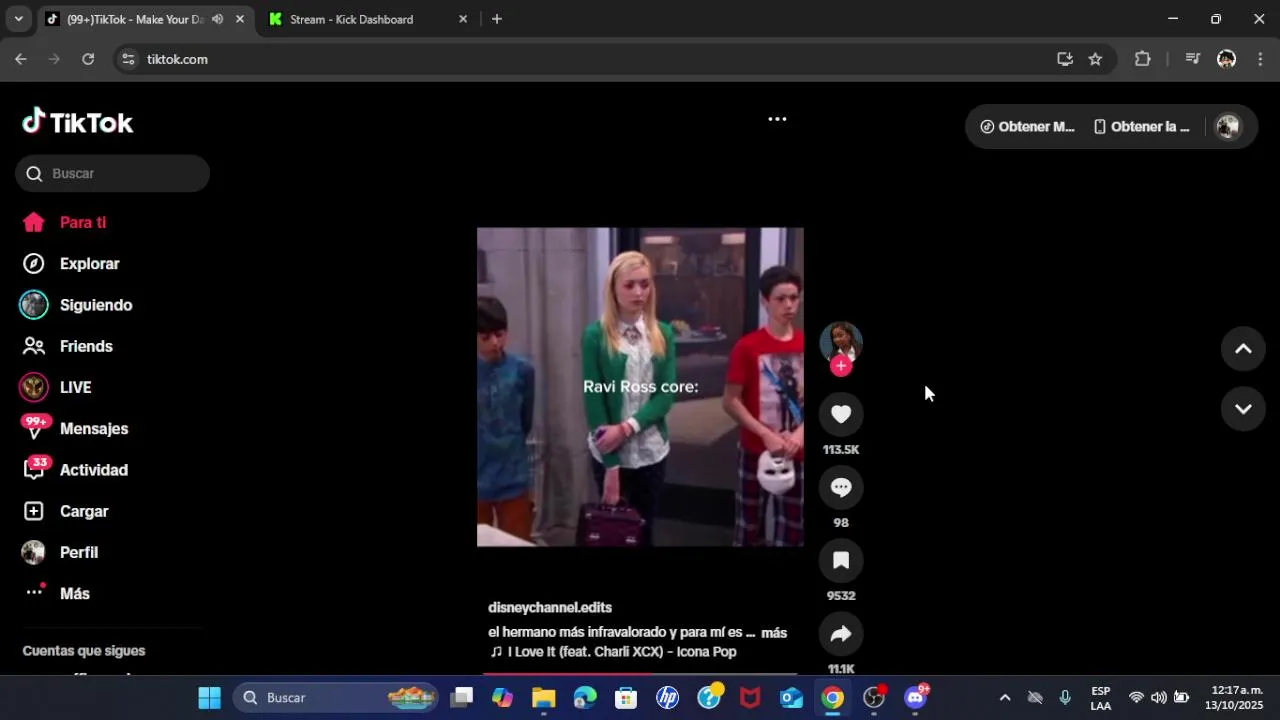The height and width of the screenshot is (720, 1280).
Task: Click the Mensajes icon with 99+ badge
Action: [35, 428]
